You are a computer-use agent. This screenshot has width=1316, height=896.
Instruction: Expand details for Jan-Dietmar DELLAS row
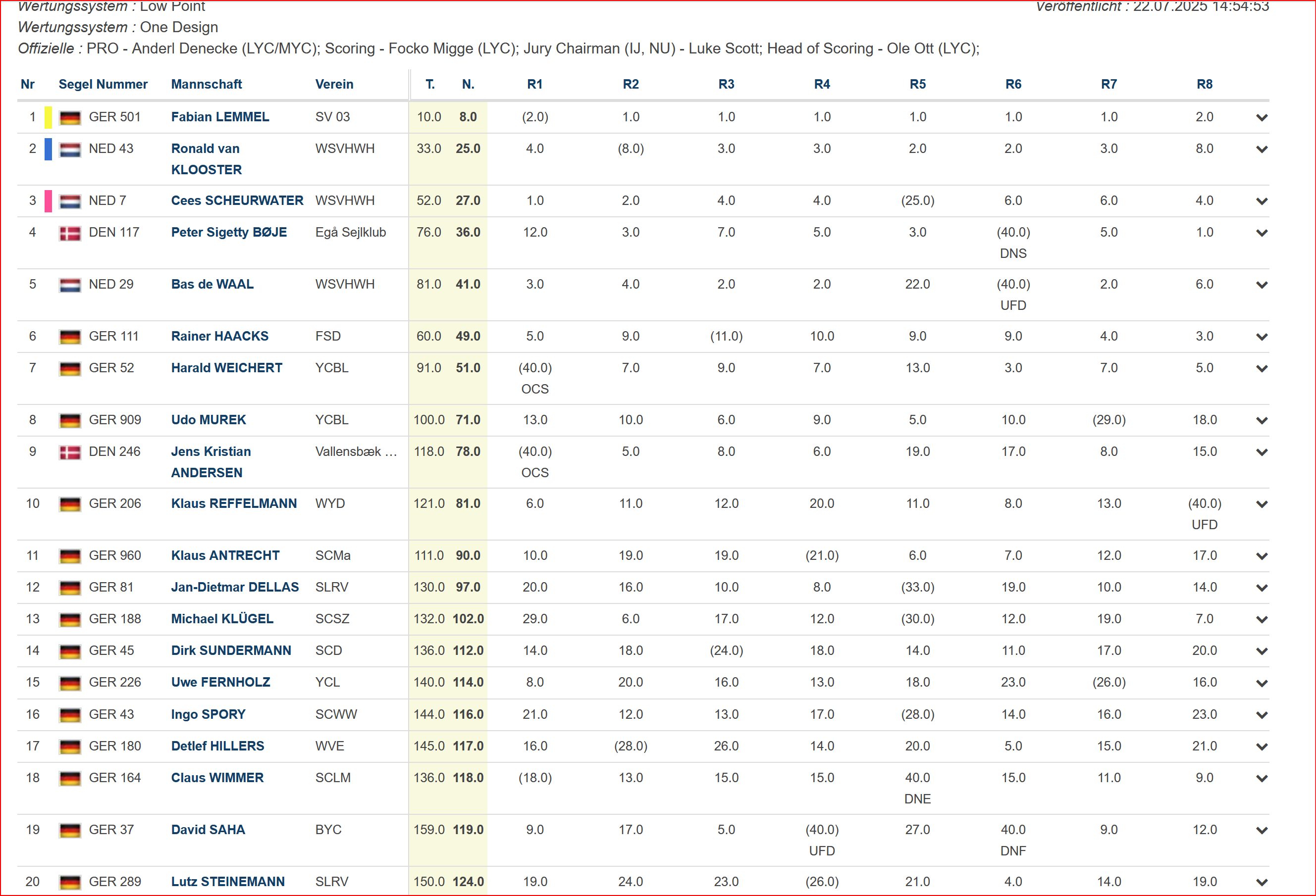pos(1261,589)
